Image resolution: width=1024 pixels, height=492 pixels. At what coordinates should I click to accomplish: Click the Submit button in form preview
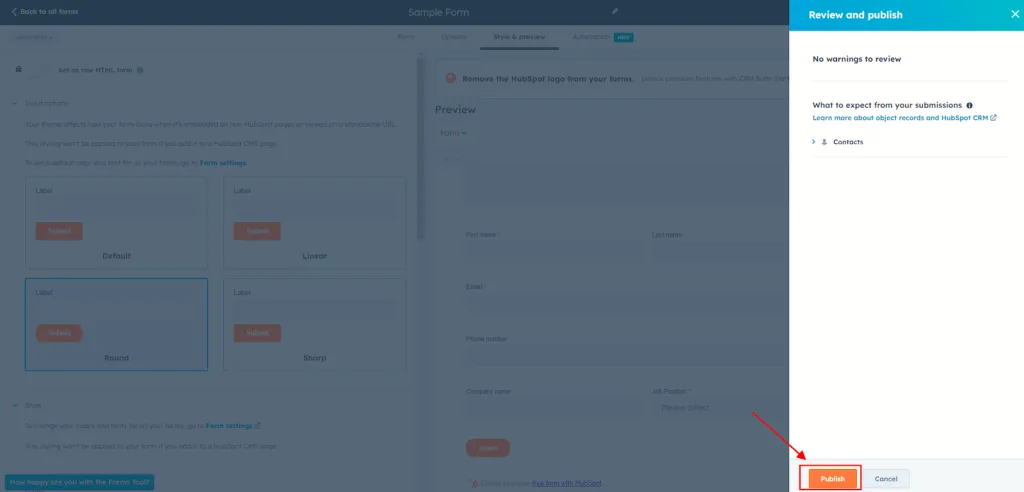coord(488,448)
